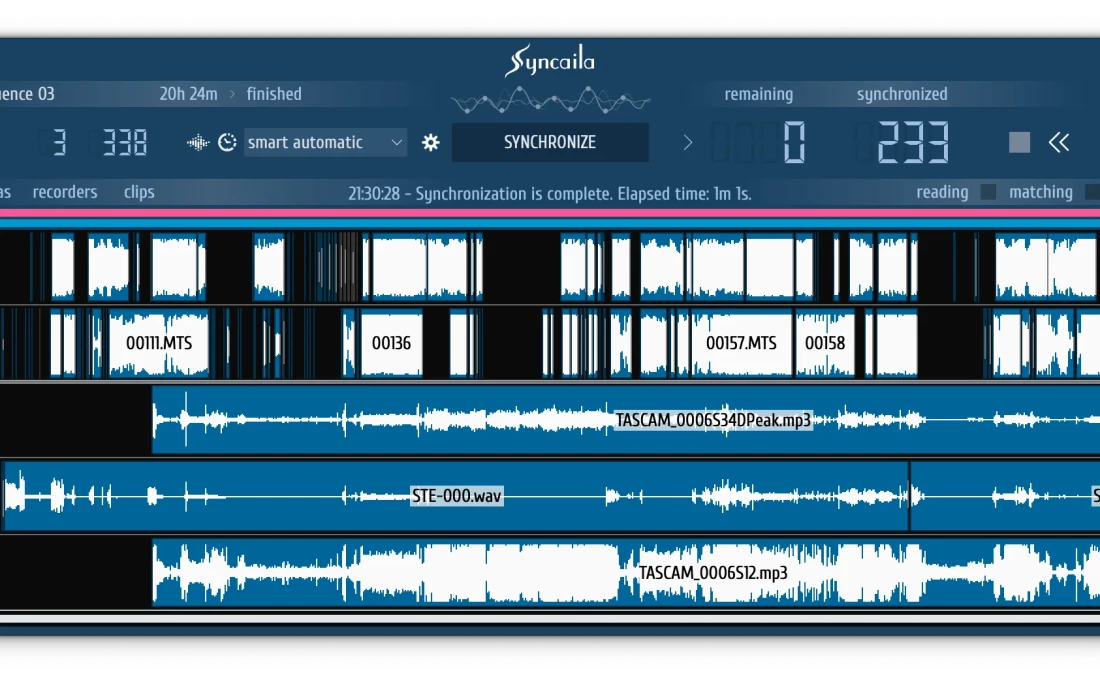This screenshot has height=684, width=1100.
Task: Toggle the reading indicator checkbox
Action: (x=988, y=192)
